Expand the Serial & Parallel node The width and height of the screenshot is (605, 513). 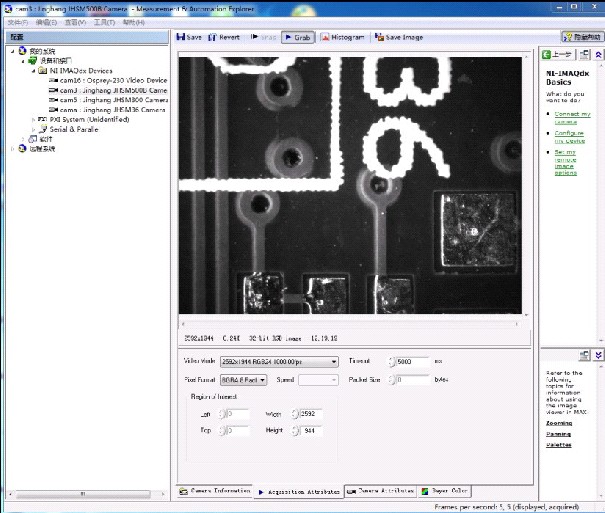(x=33, y=129)
